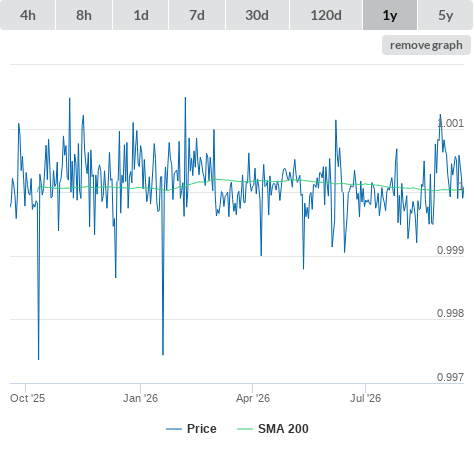Switch chart to 30d range
This screenshot has height=455, width=474.
(x=257, y=15)
